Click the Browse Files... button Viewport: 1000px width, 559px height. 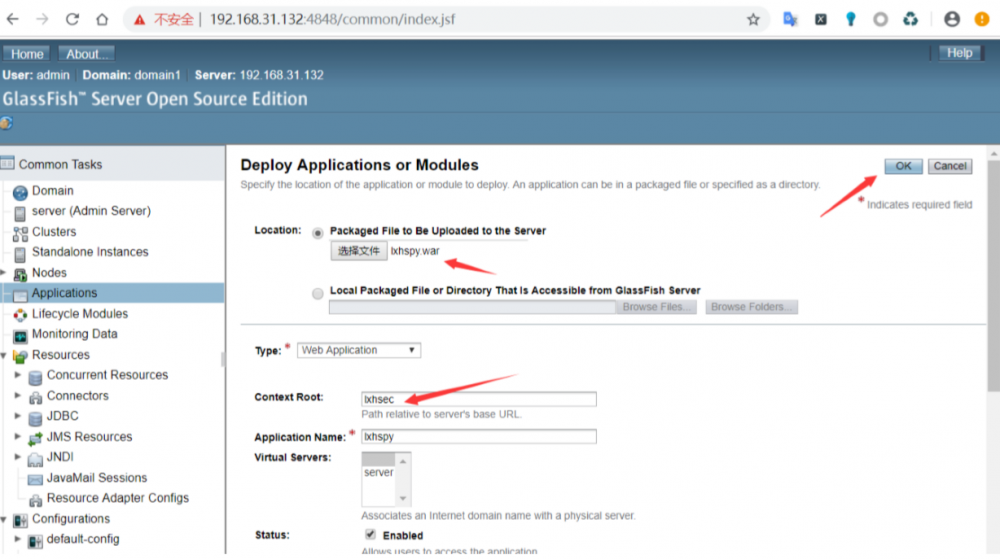tap(656, 307)
